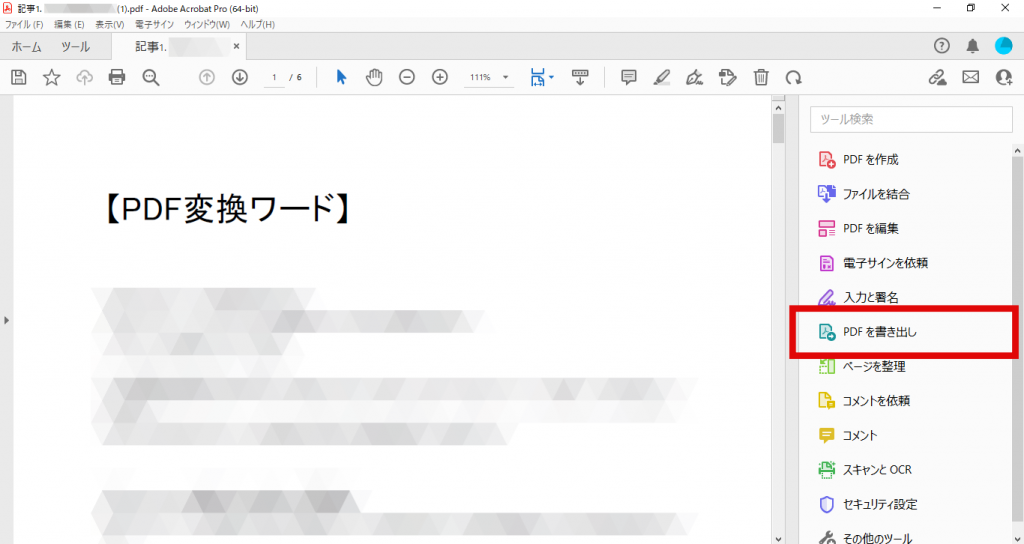The height and width of the screenshot is (544, 1024).
Task: Select the arrow selection tool
Action: pos(341,78)
